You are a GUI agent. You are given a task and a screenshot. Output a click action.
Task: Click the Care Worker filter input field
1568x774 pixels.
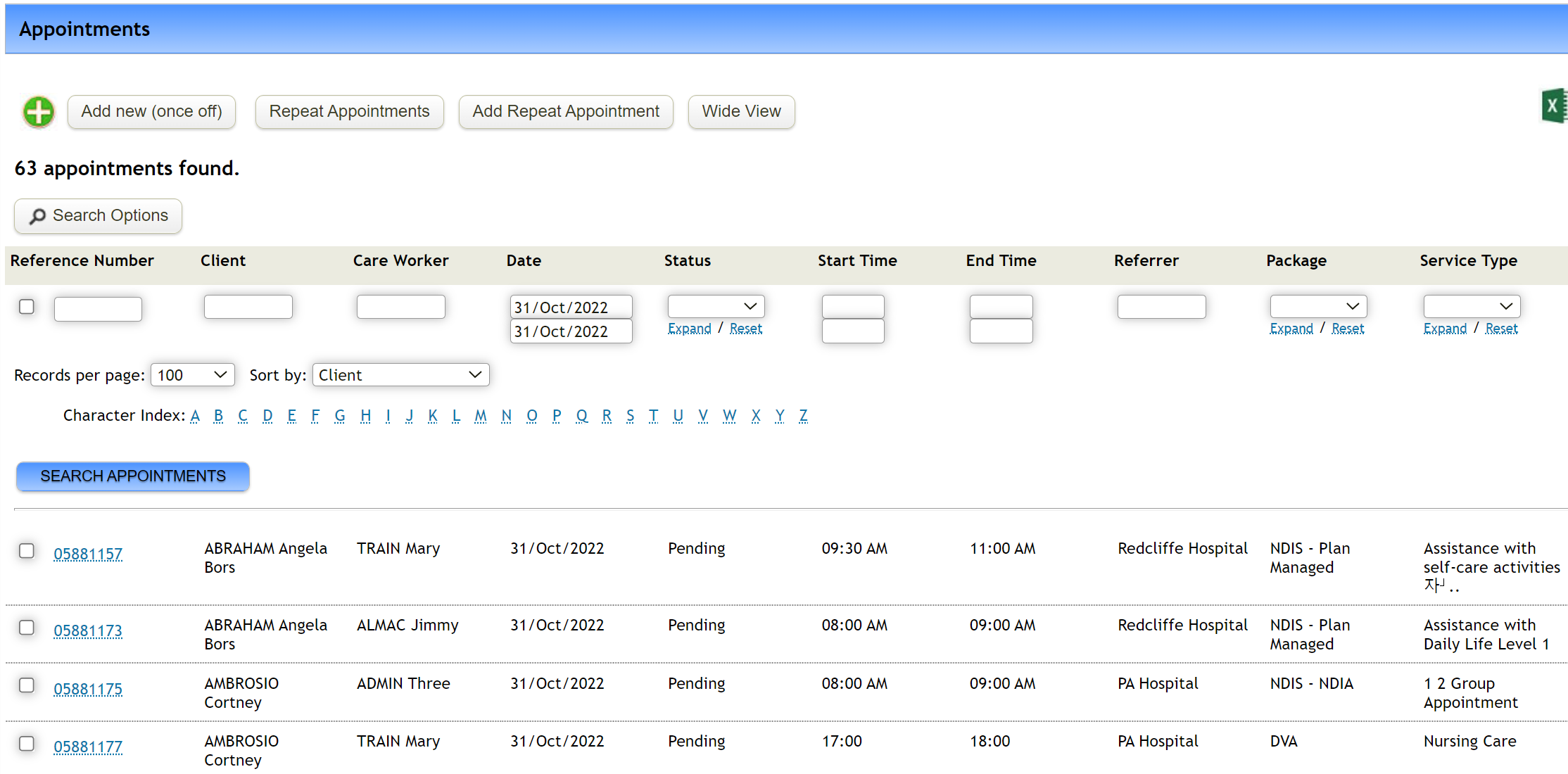click(x=400, y=307)
